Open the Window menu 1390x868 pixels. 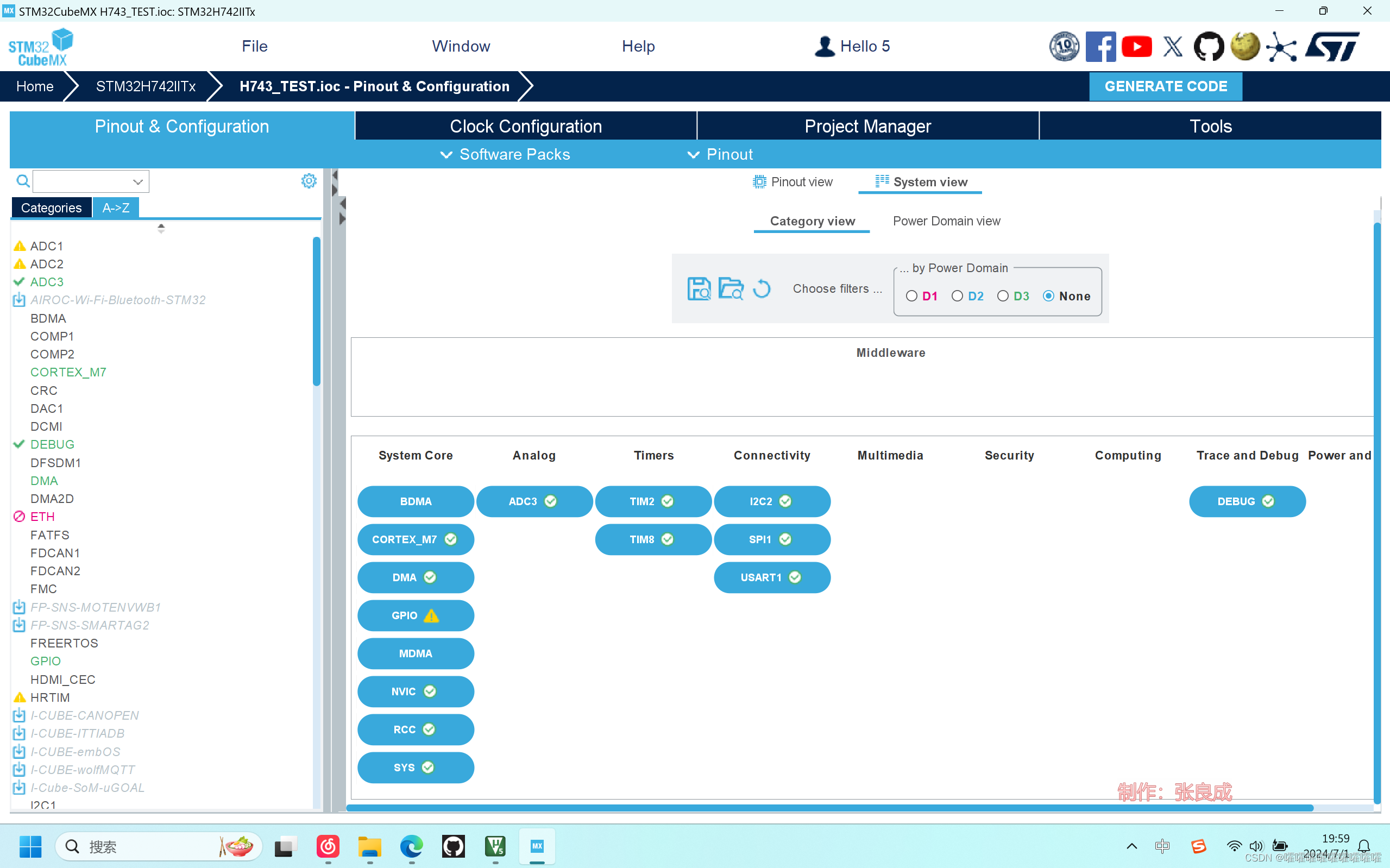pos(461,46)
